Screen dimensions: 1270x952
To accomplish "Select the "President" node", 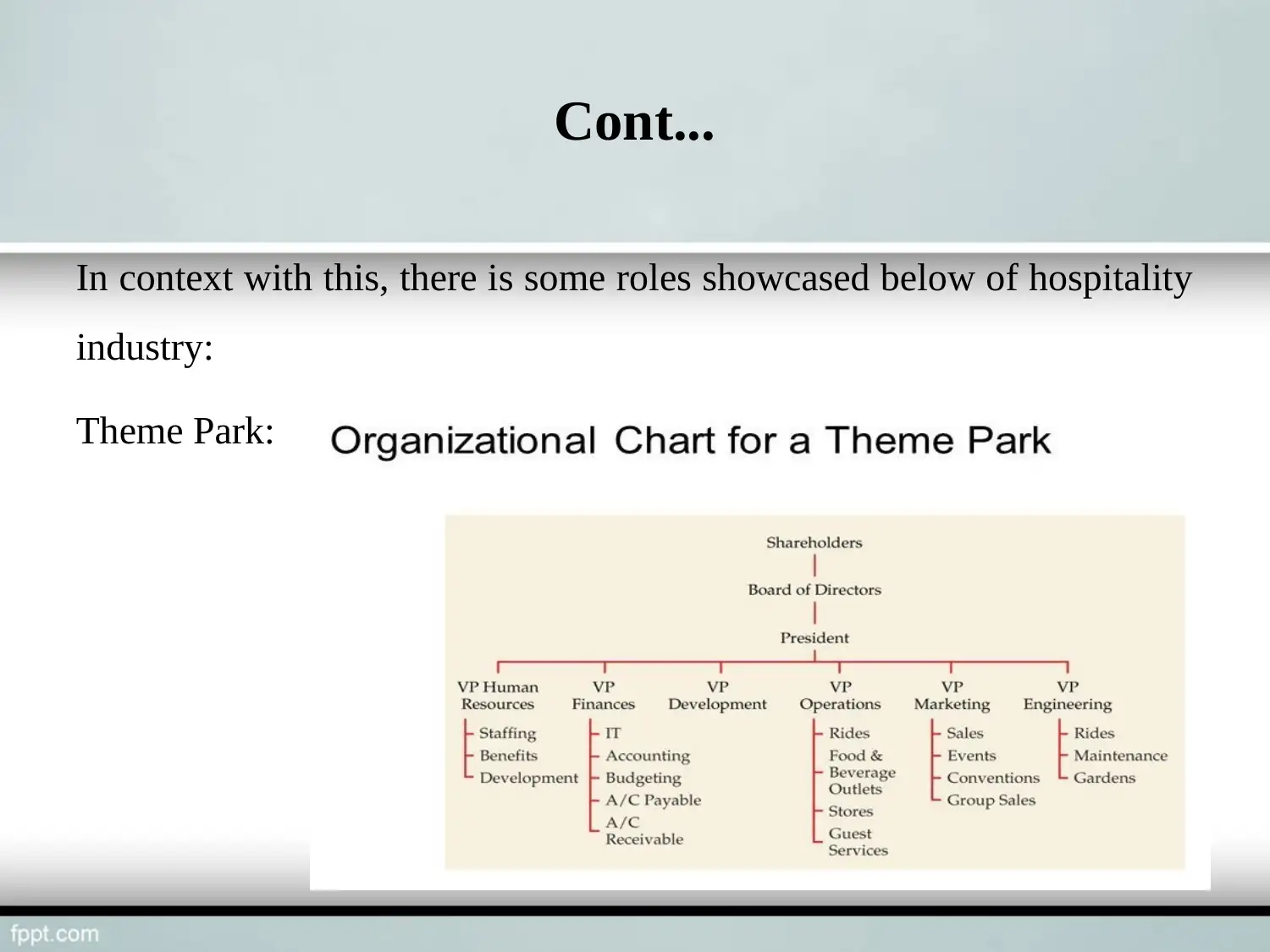I will [814, 638].
